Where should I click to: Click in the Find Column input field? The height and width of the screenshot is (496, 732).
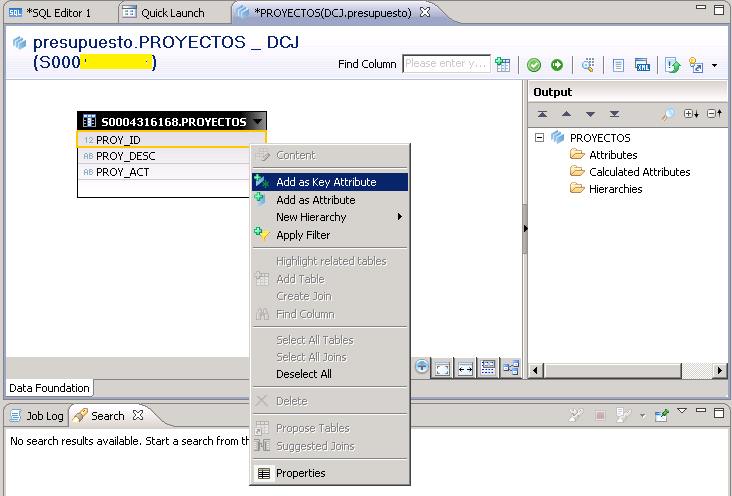click(x=445, y=64)
